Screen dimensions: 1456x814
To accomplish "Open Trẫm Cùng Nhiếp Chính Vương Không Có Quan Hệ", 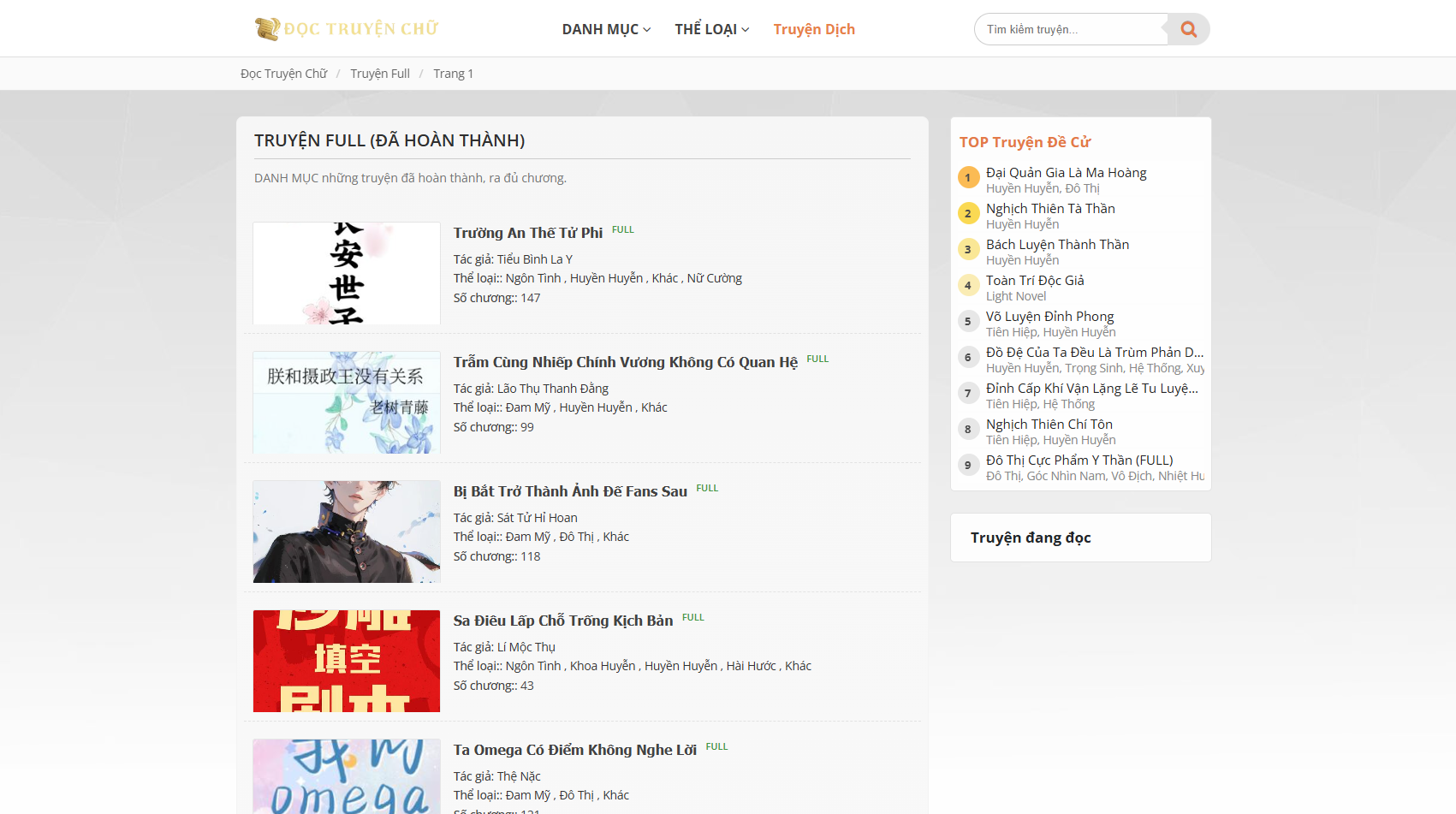I will (x=626, y=362).
